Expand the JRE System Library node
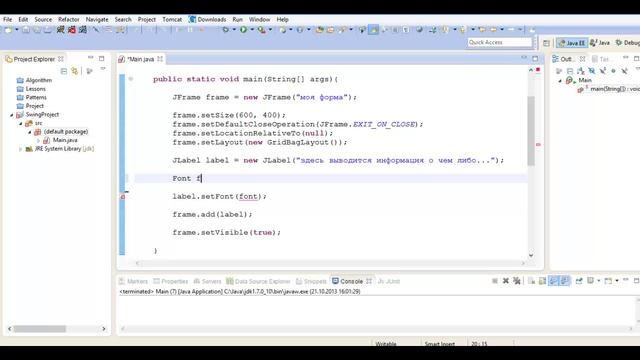The height and width of the screenshot is (360, 640). [x=20, y=149]
